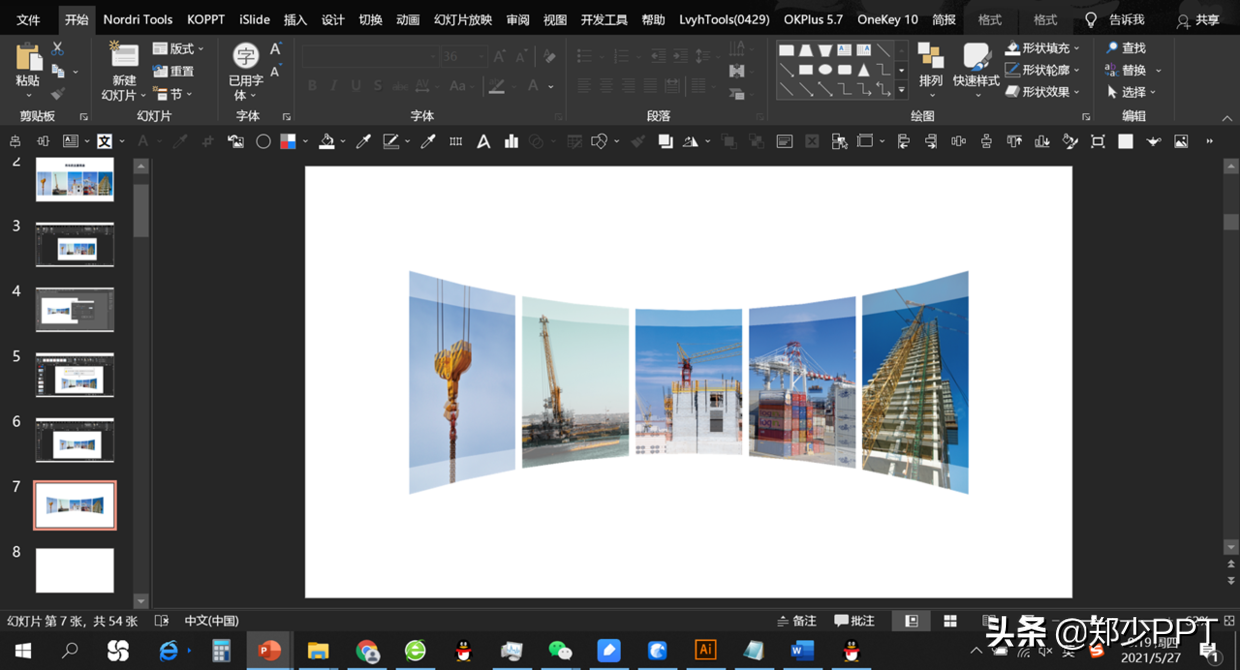
Task: Open the 文件 file menu
Action: [28, 19]
